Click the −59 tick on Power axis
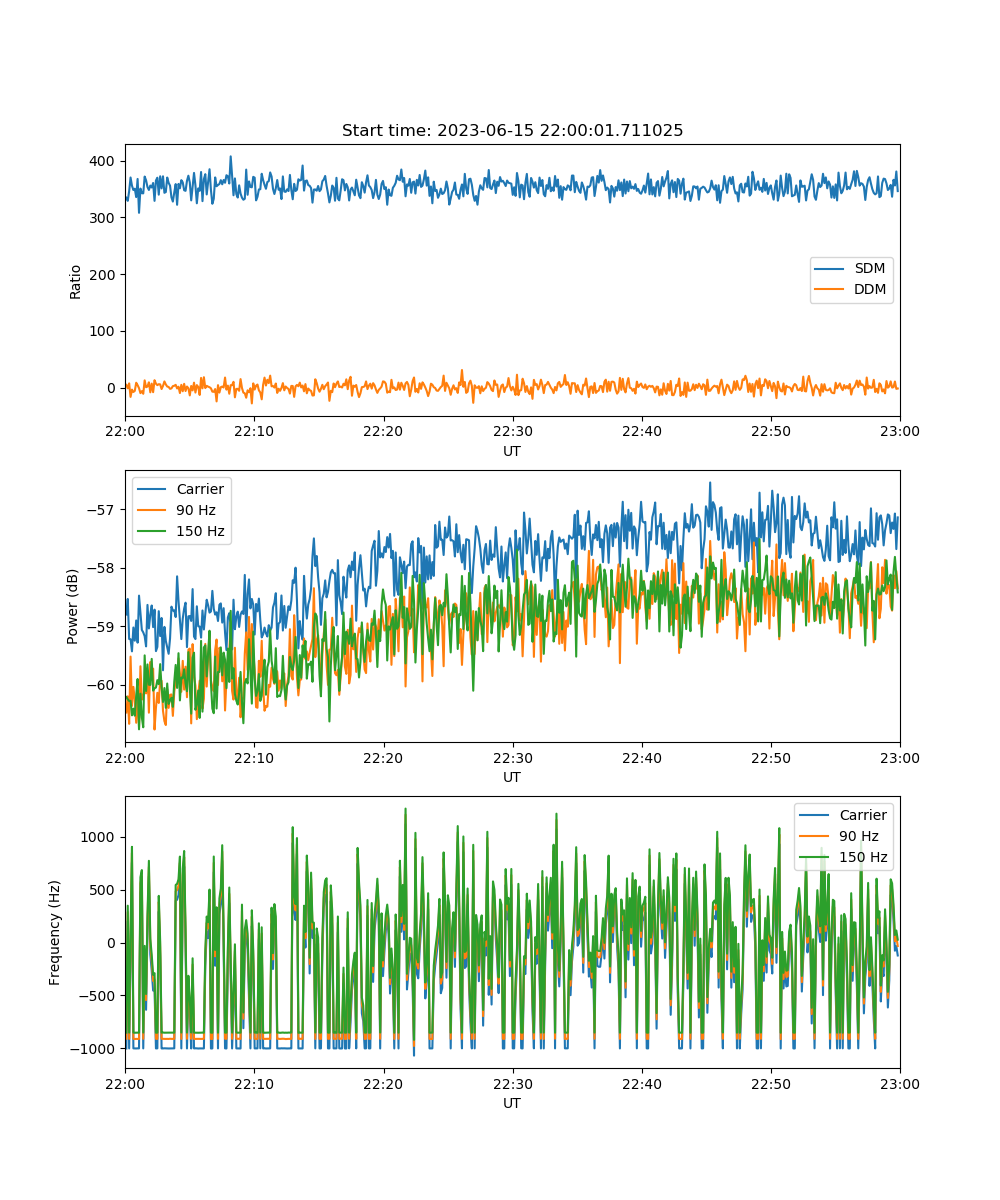 [x=103, y=627]
